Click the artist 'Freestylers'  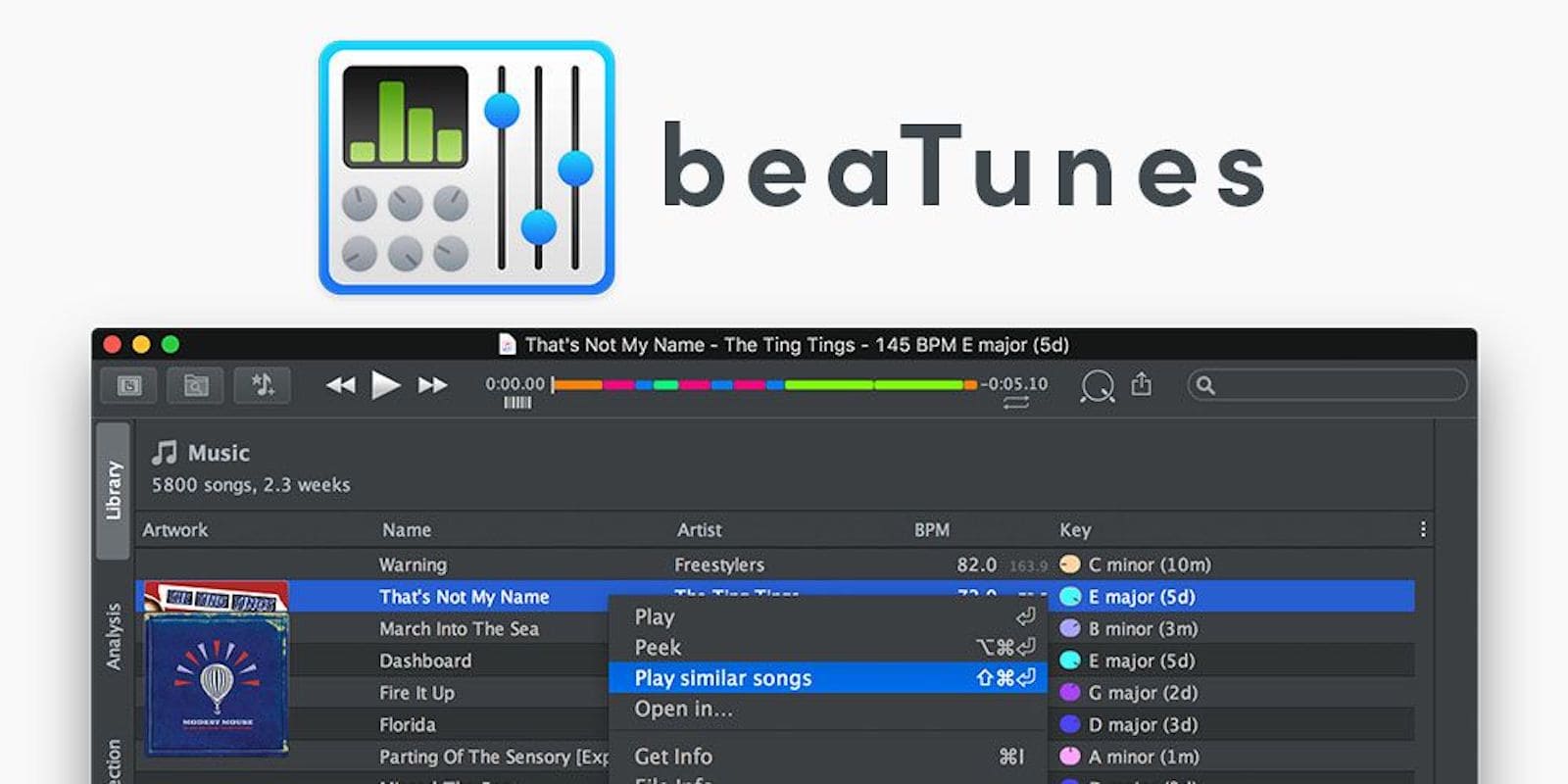(x=719, y=565)
